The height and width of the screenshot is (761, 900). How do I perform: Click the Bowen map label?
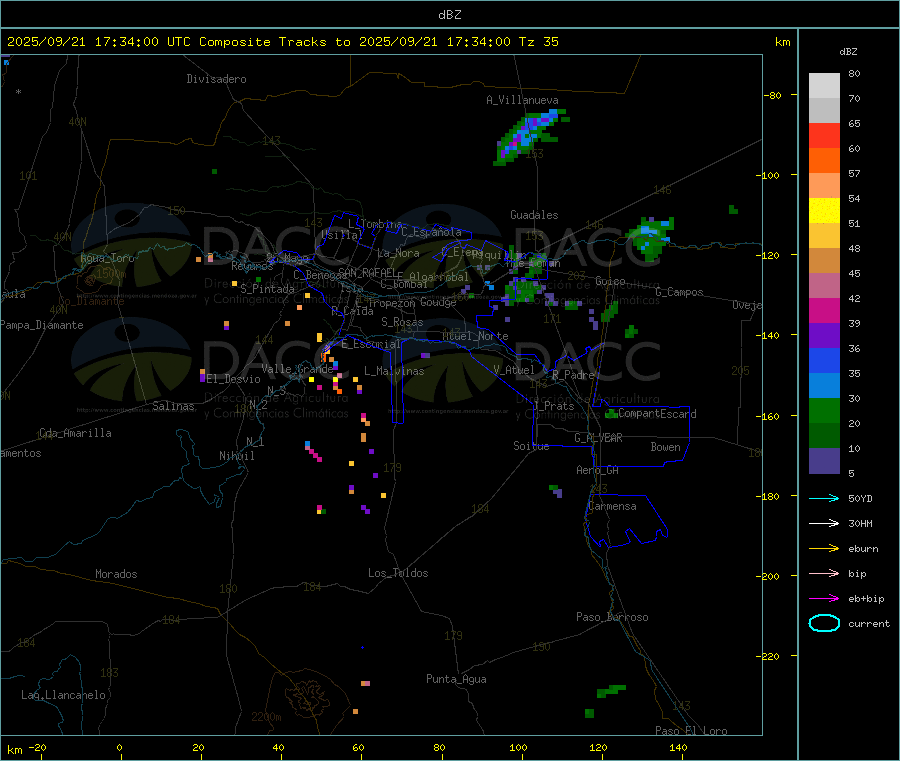click(665, 447)
